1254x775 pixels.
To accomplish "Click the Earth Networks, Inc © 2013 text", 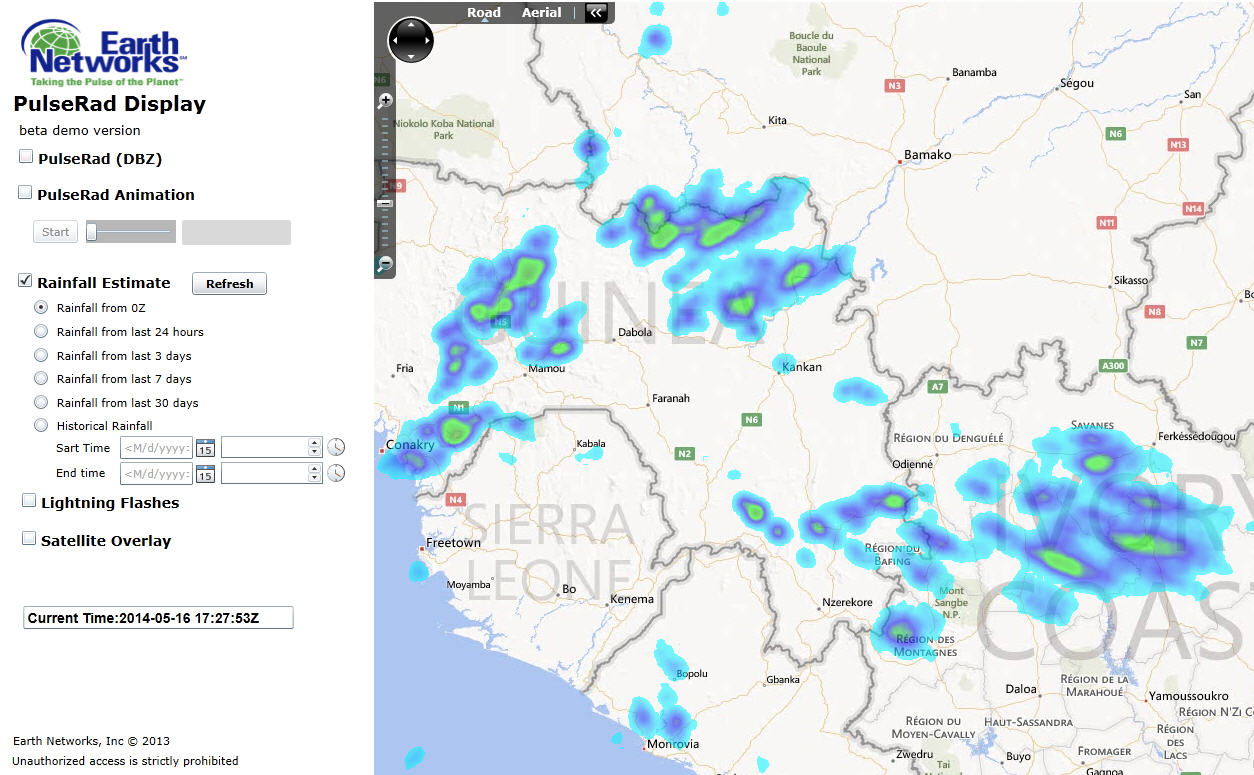I will pos(91,741).
